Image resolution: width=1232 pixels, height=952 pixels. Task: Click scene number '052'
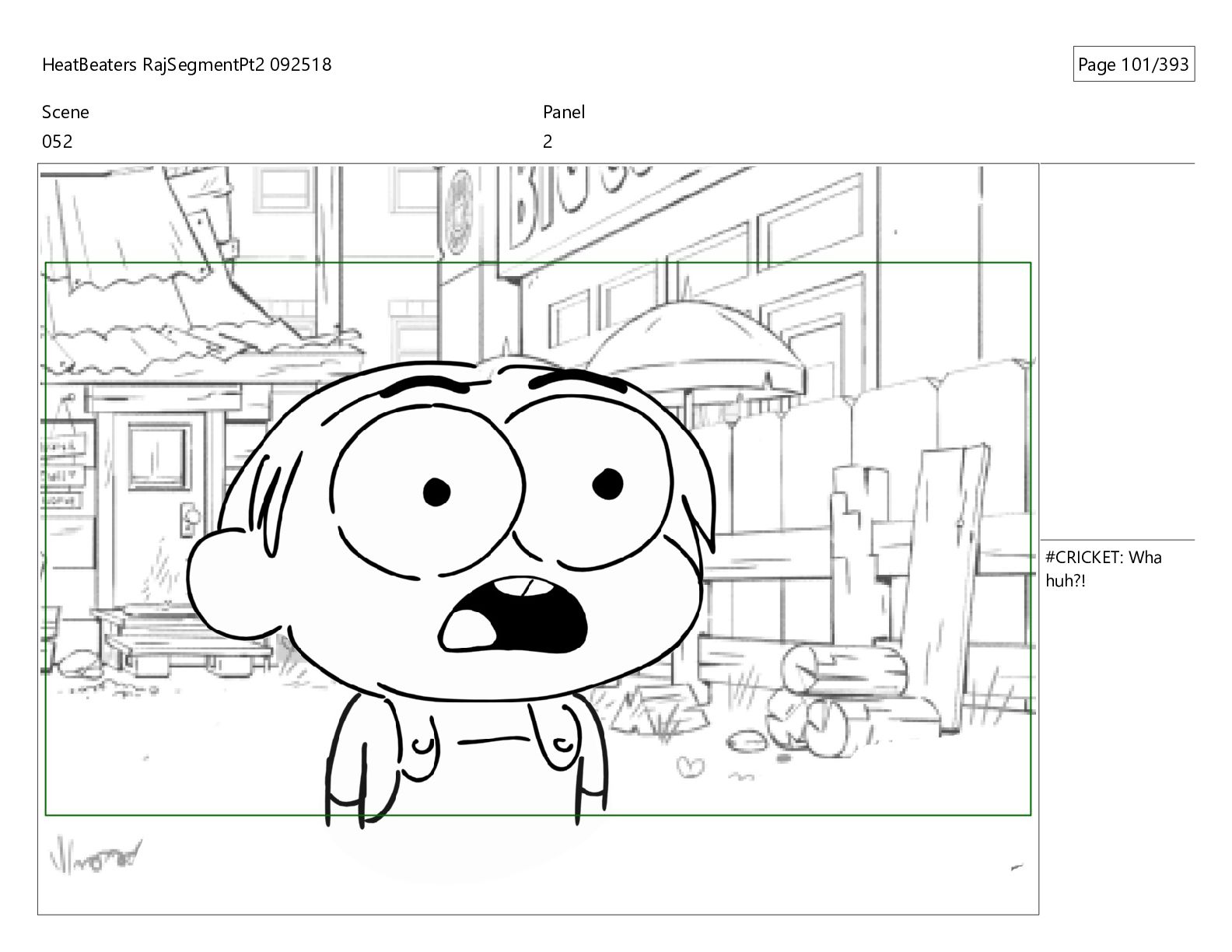pyautogui.click(x=57, y=142)
